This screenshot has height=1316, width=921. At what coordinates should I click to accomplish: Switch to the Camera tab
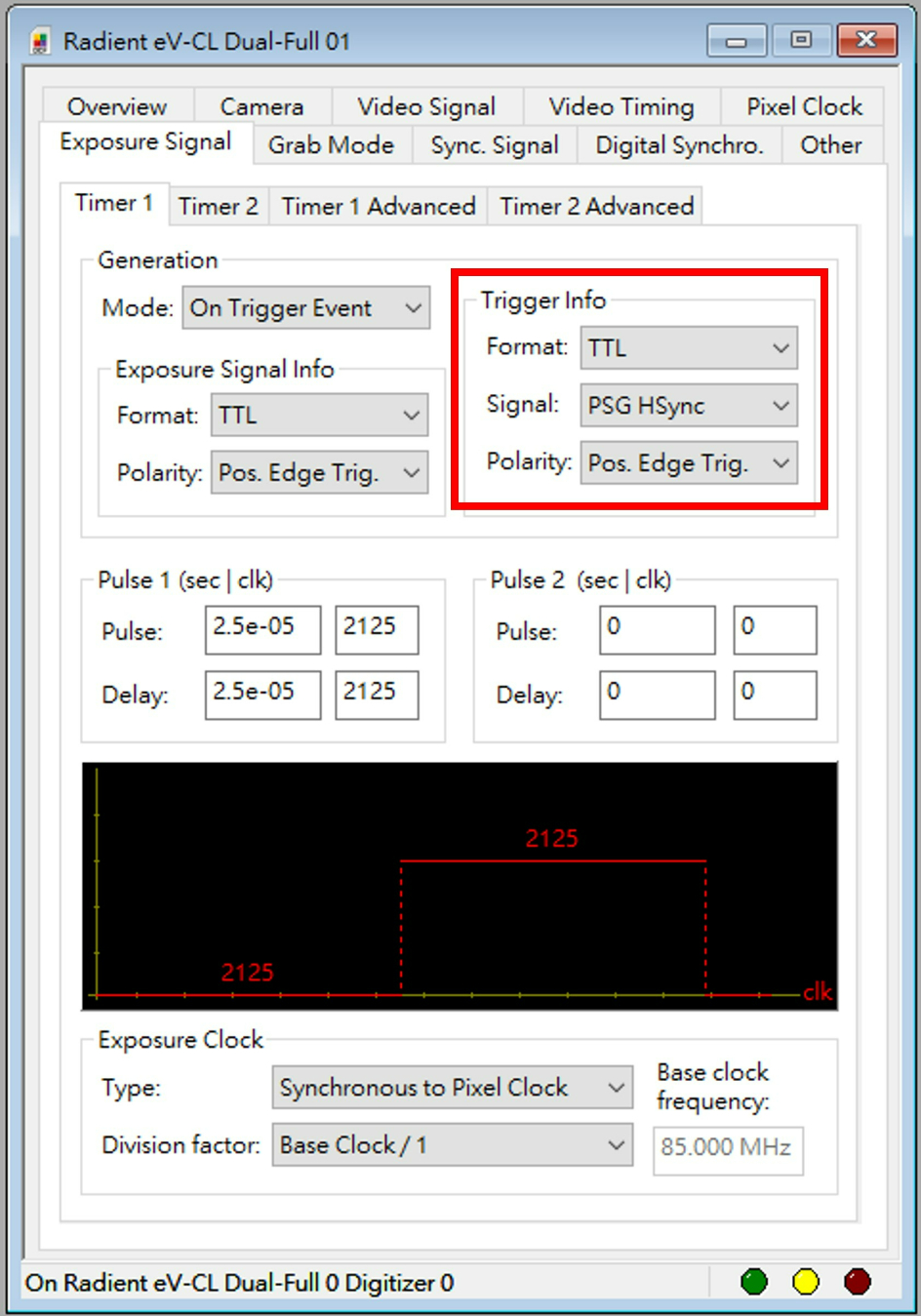[261, 106]
